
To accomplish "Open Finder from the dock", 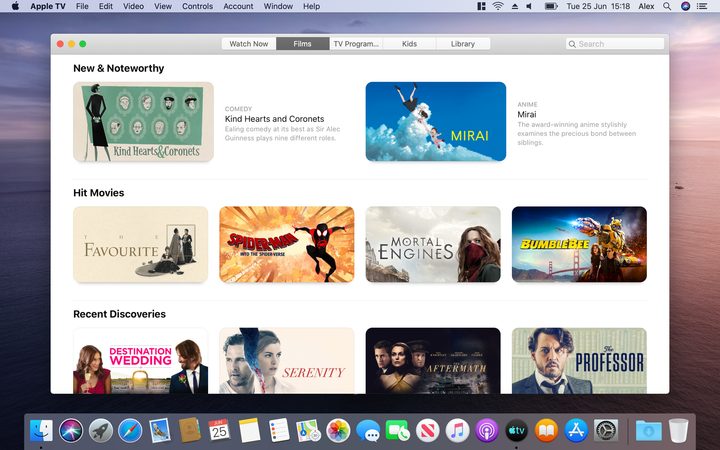I will tap(41, 431).
